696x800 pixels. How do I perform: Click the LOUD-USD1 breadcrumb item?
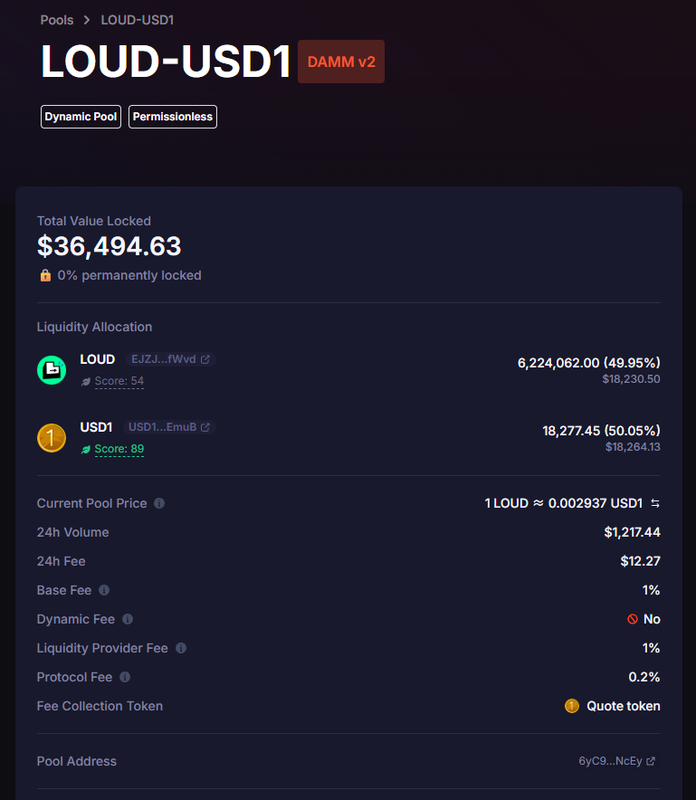pos(137,20)
